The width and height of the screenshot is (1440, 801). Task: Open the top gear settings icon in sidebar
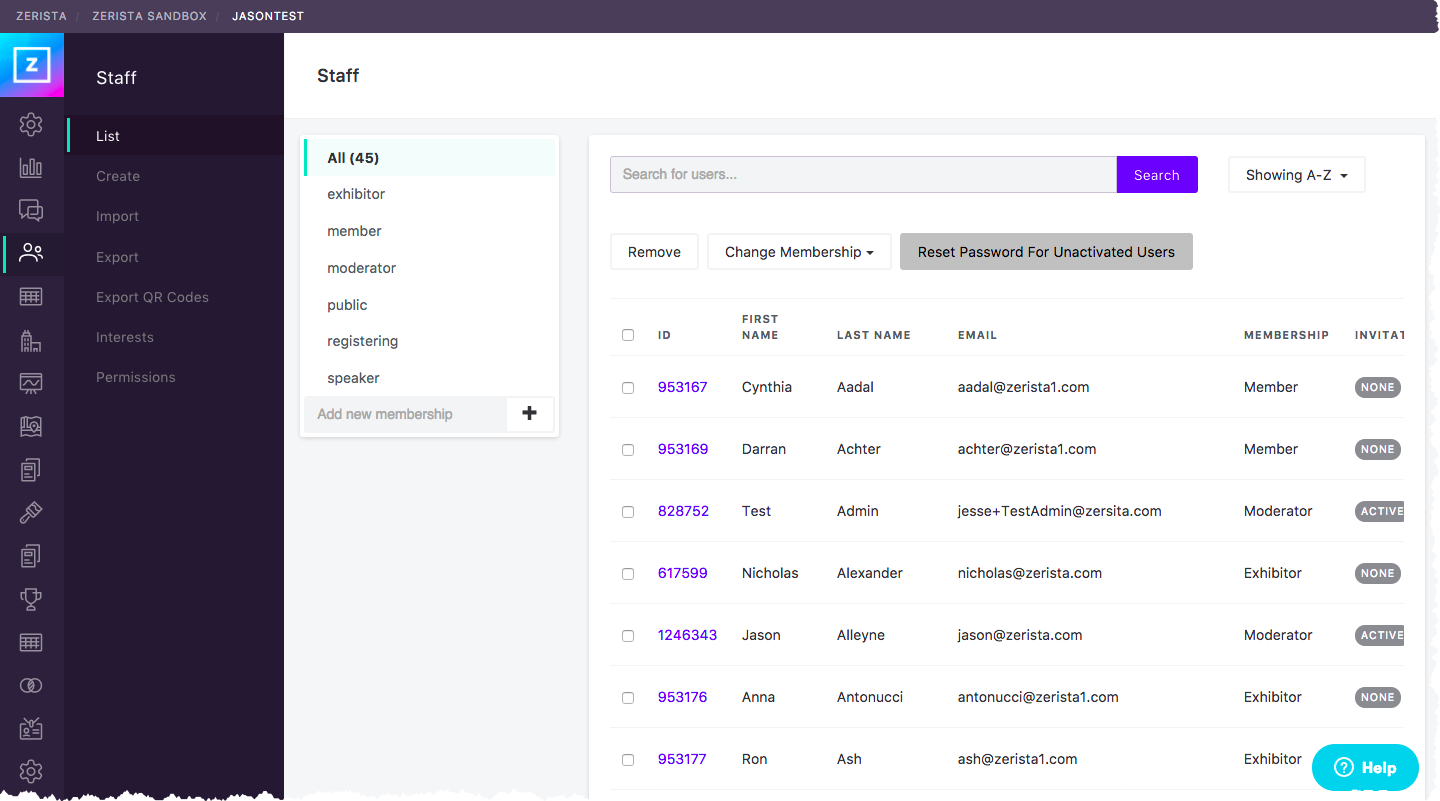click(x=31, y=125)
